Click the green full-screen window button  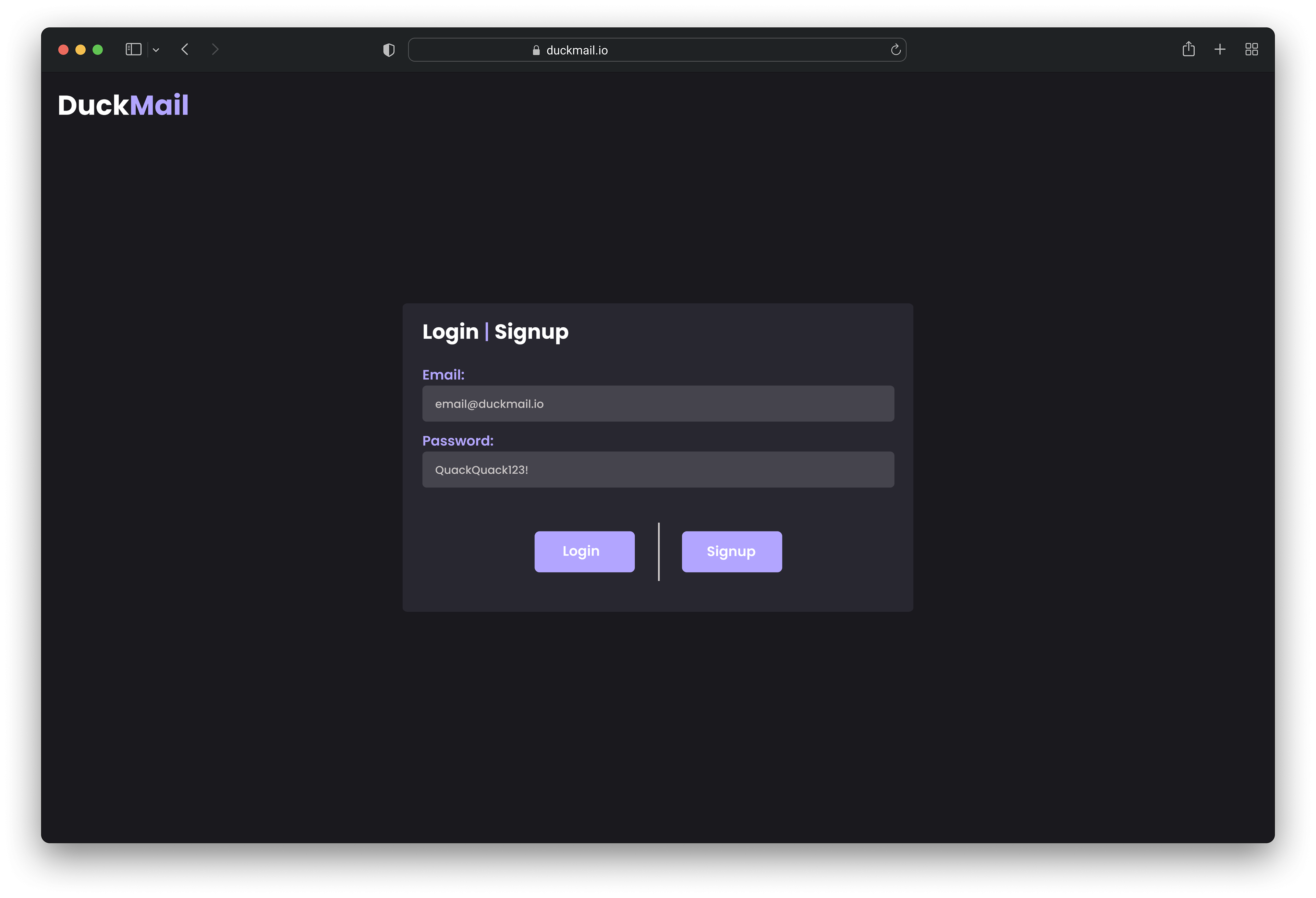click(97, 50)
